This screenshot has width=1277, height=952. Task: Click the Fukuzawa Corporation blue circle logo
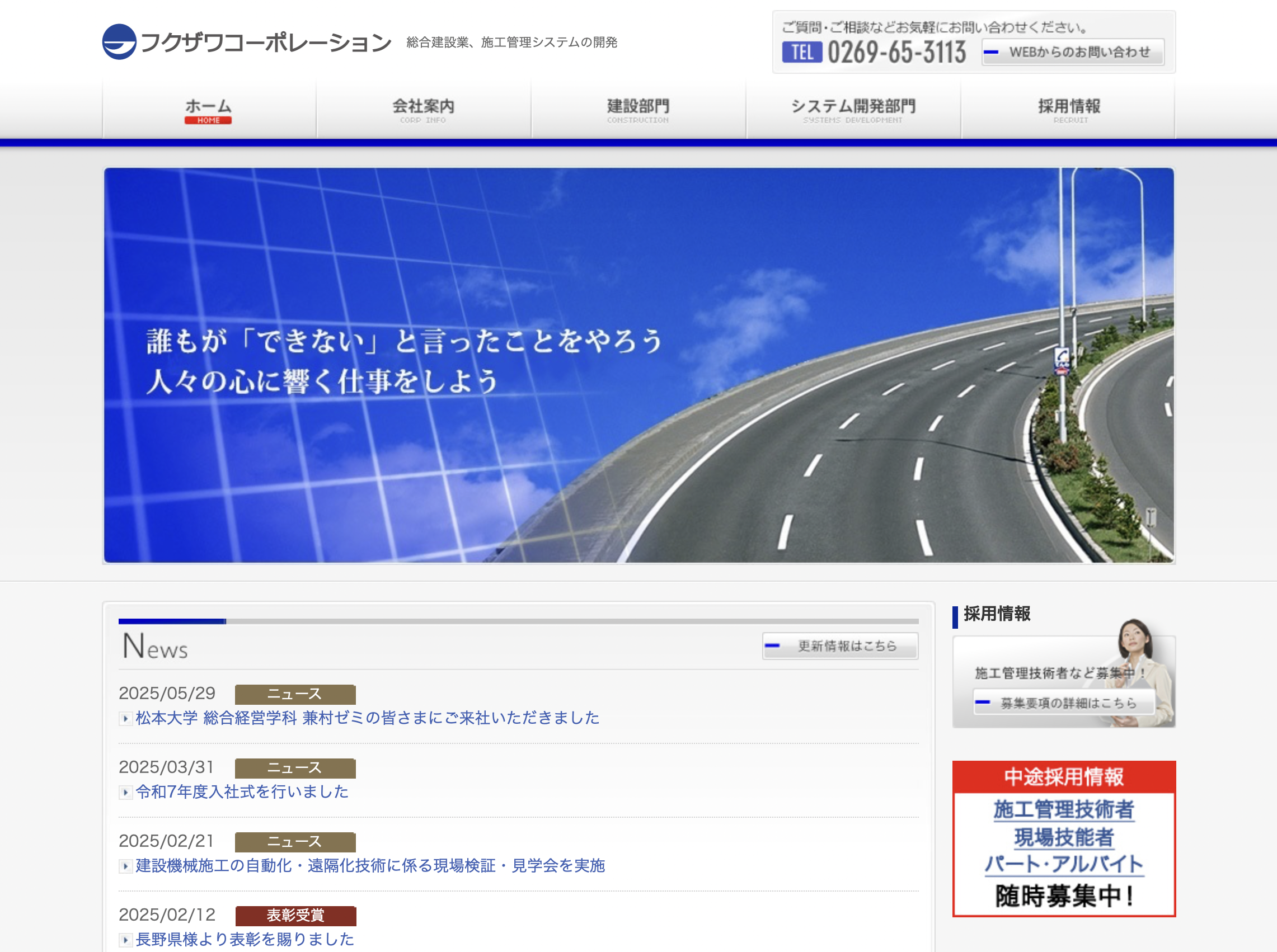pyautogui.click(x=119, y=41)
